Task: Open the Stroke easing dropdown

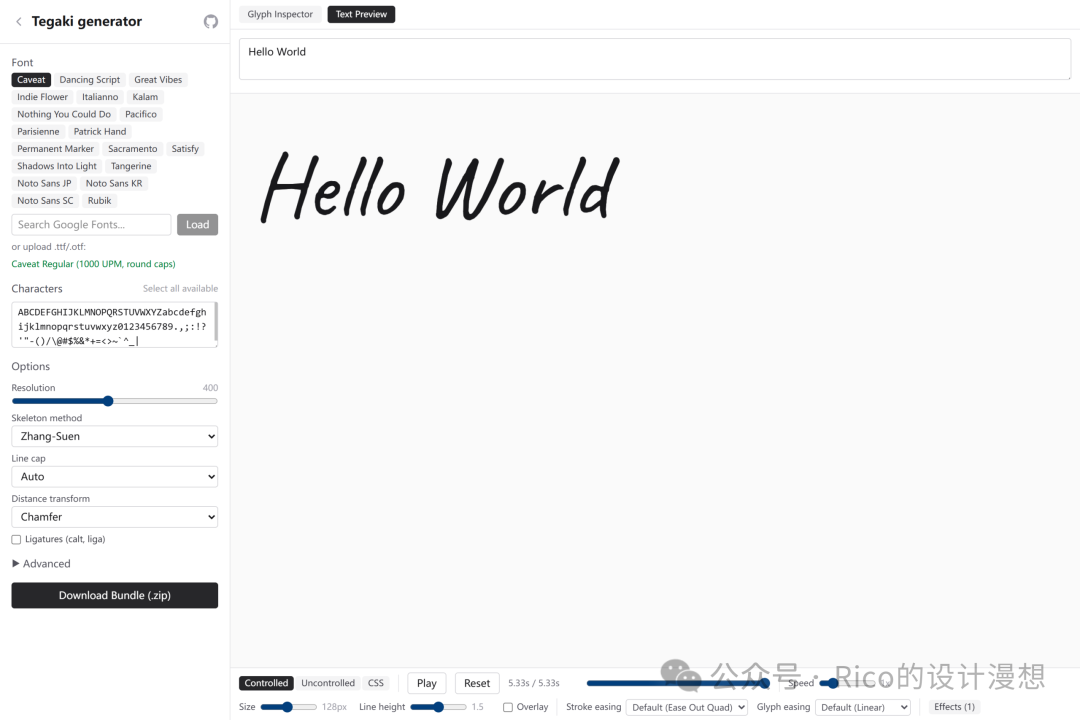Action: pyautogui.click(x=686, y=707)
